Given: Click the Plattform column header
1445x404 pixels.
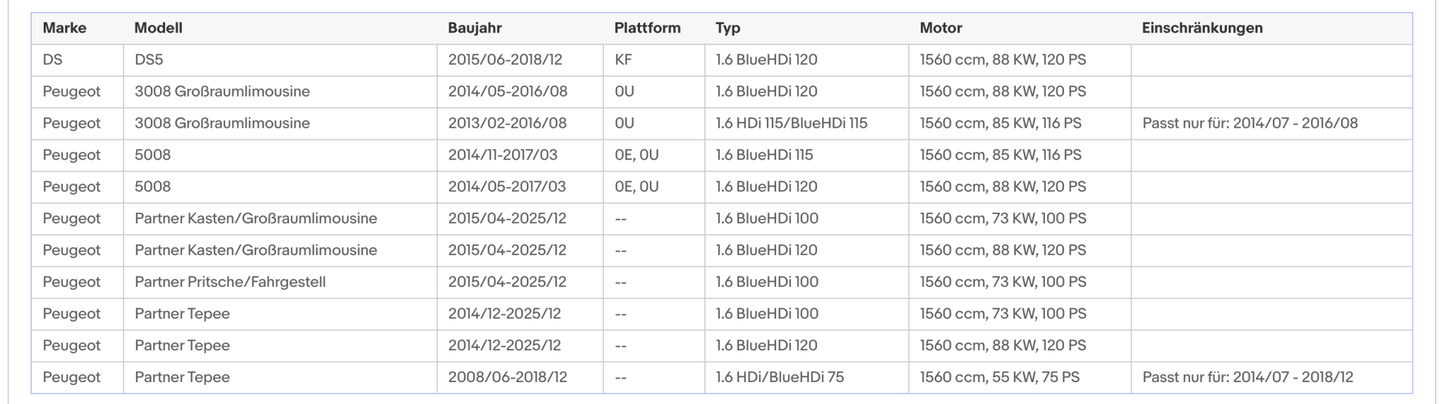Looking at the screenshot, I should [647, 28].
